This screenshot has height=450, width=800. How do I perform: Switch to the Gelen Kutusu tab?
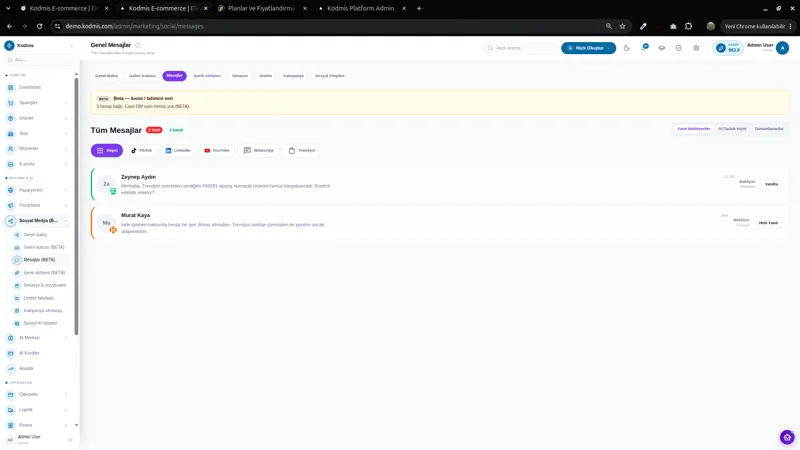(142, 76)
